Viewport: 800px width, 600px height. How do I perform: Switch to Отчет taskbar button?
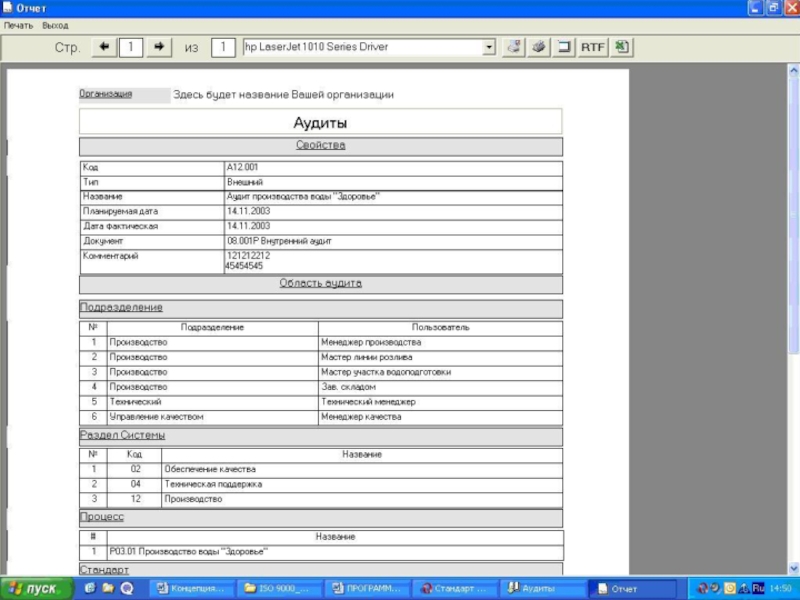click(632, 589)
